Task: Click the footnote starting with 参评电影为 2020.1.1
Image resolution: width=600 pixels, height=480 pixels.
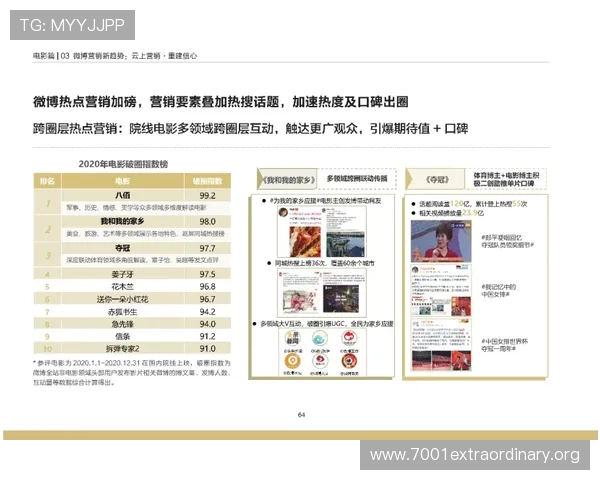Action: click(x=132, y=372)
